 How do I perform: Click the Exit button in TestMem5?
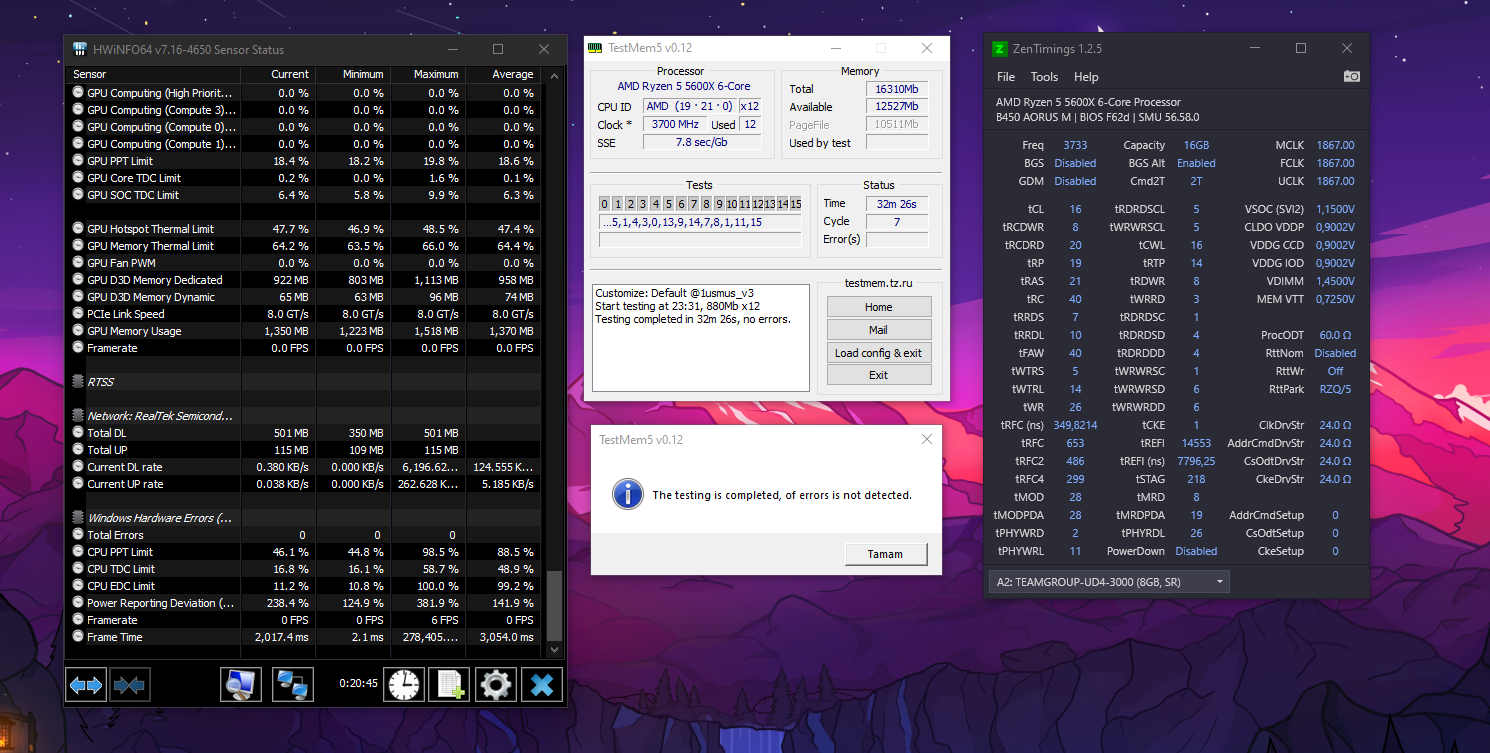click(879, 375)
